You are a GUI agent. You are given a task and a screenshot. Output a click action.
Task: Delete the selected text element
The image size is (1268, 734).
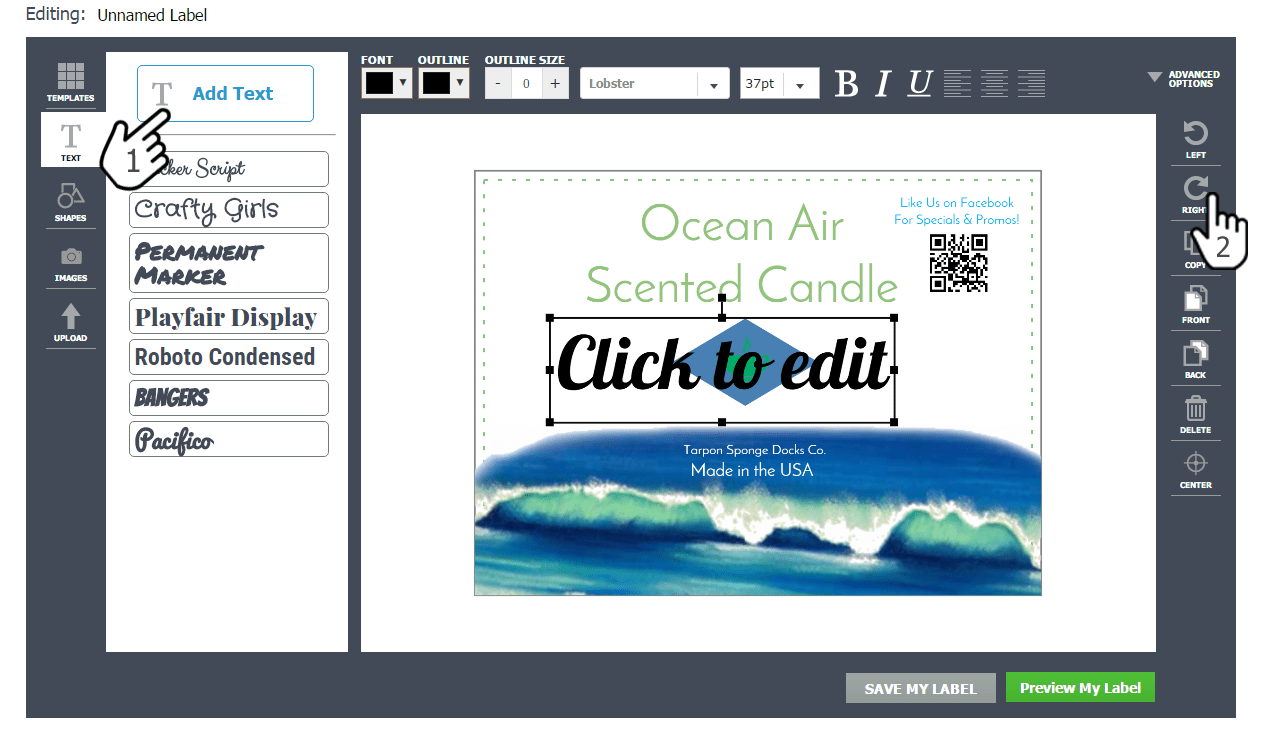1195,415
